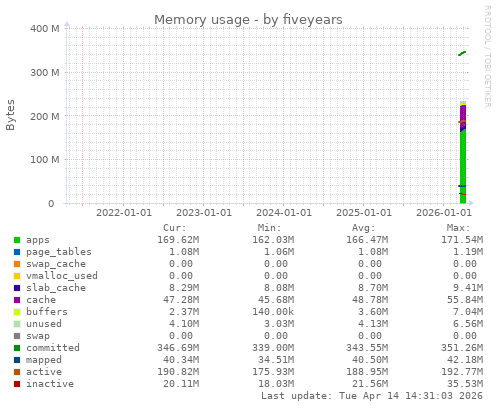Click the 'mapped' legend label
This screenshot has width=497, height=408.
click(x=44, y=360)
